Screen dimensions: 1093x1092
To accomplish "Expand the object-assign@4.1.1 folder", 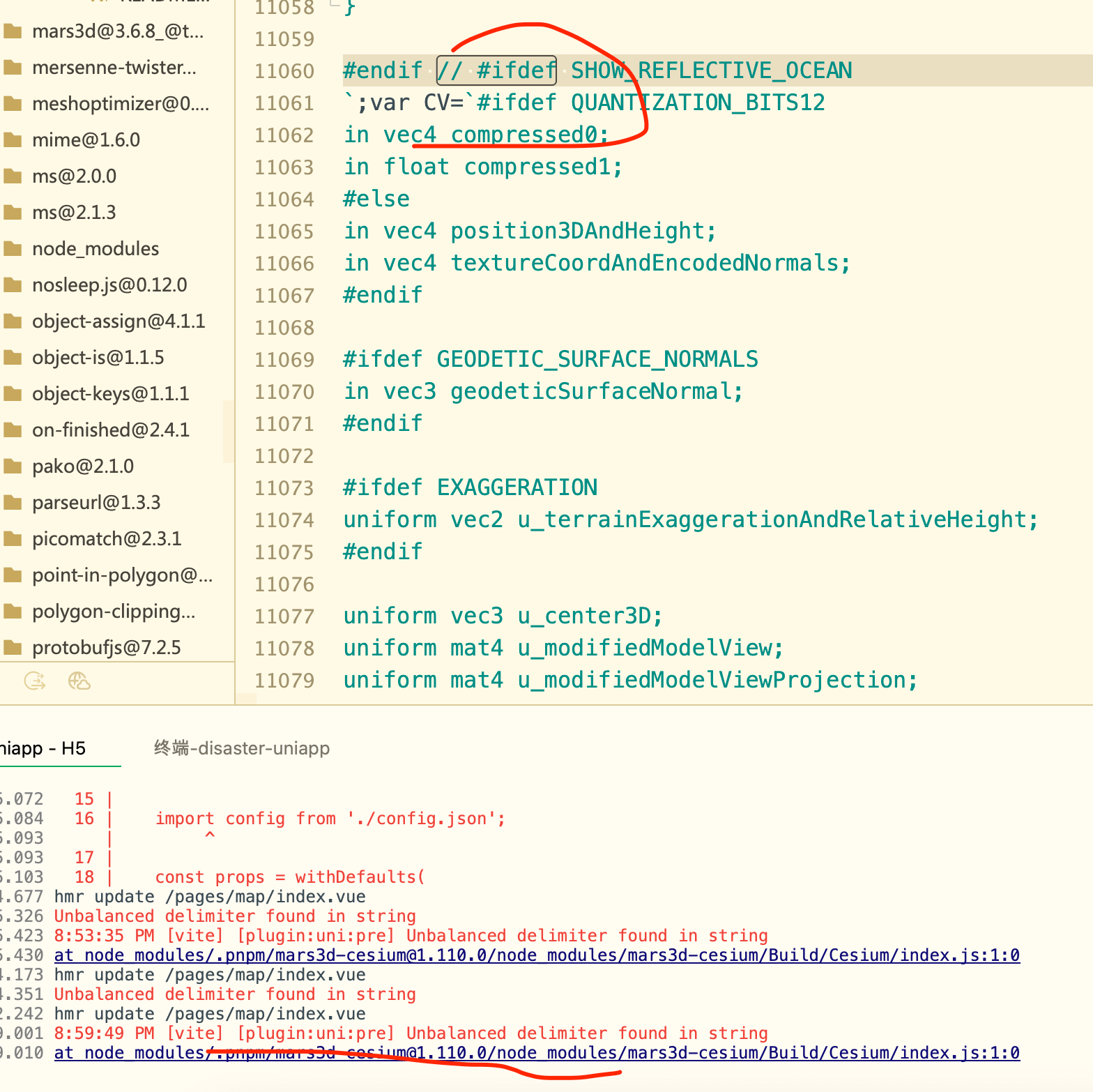I will tap(119, 321).
